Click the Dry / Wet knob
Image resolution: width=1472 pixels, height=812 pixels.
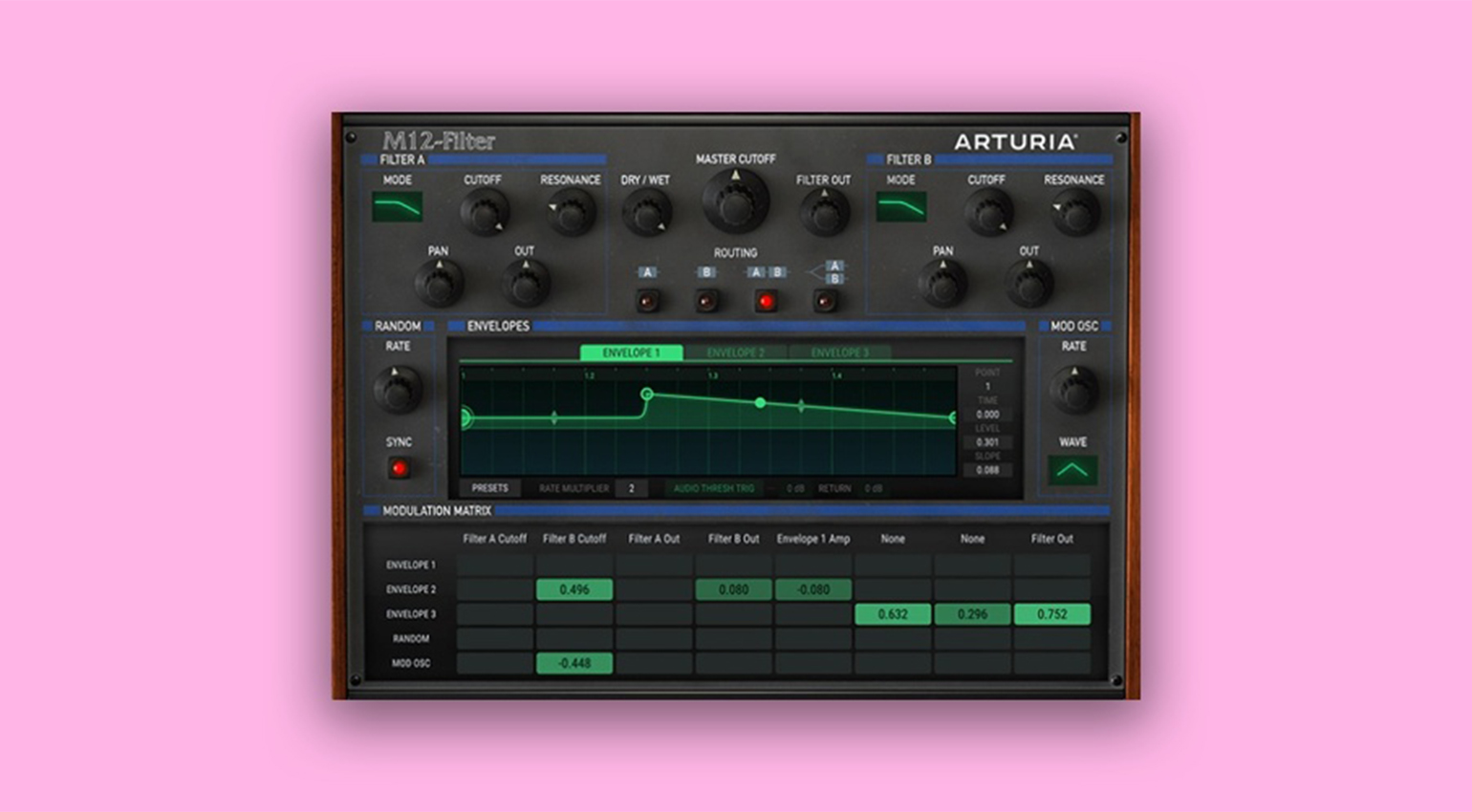[x=646, y=212]
